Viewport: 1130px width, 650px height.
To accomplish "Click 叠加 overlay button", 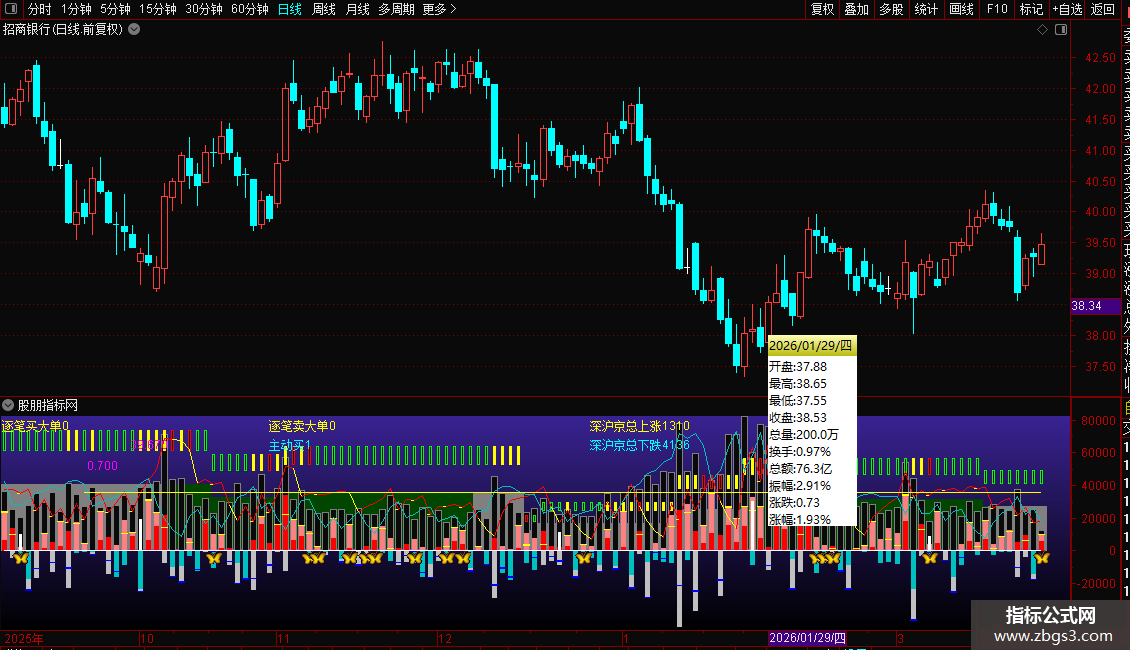I will point(857,9).
